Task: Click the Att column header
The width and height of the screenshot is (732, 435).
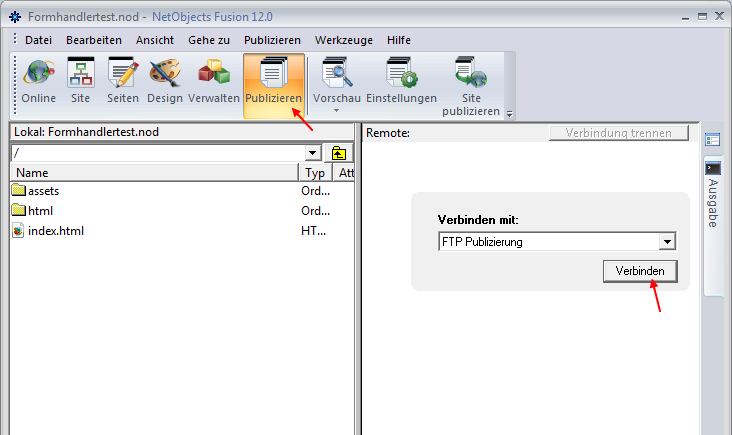Action: tap(345, 173)
